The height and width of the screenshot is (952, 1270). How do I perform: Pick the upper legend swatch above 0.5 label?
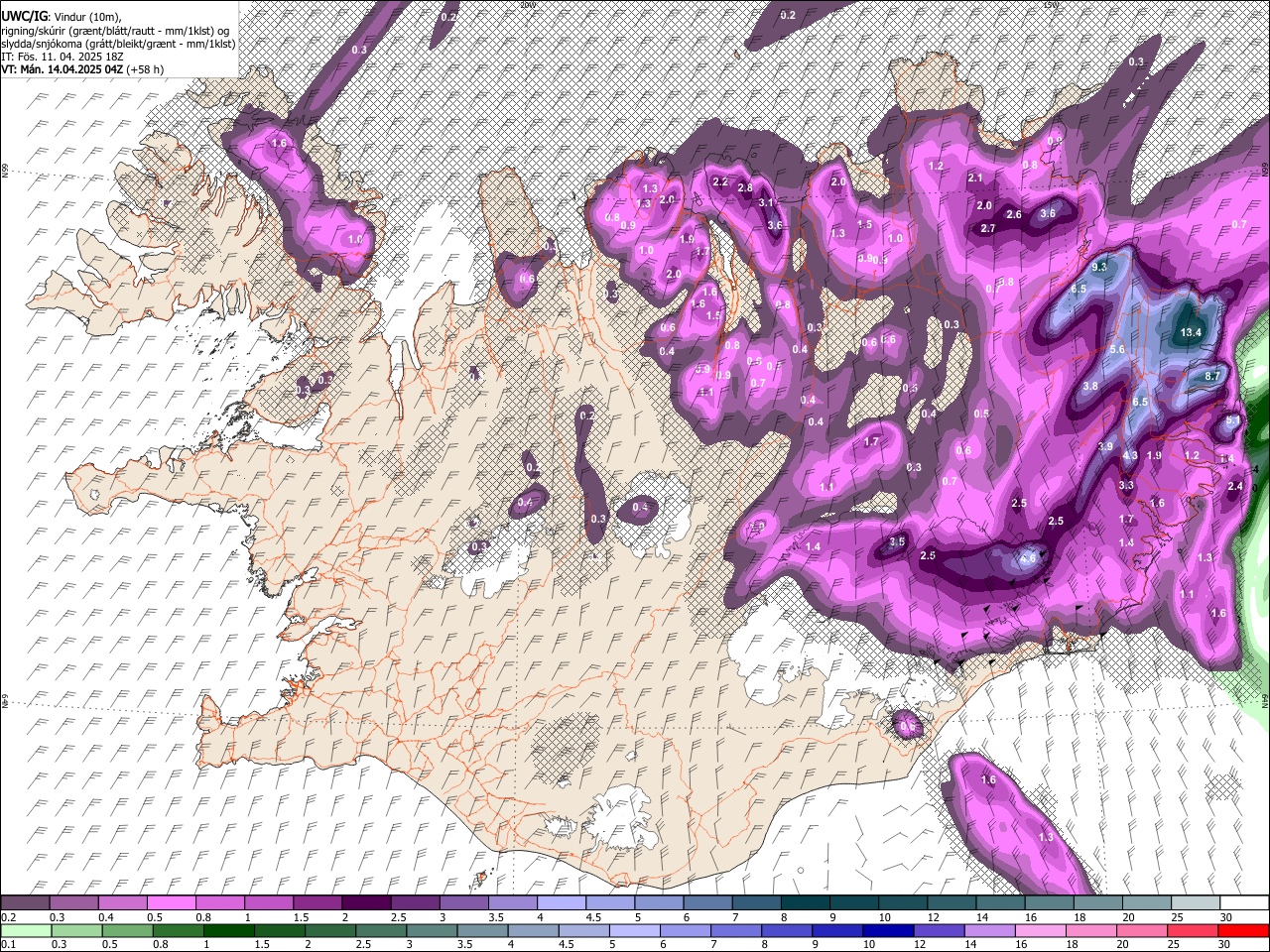[171, 902]
